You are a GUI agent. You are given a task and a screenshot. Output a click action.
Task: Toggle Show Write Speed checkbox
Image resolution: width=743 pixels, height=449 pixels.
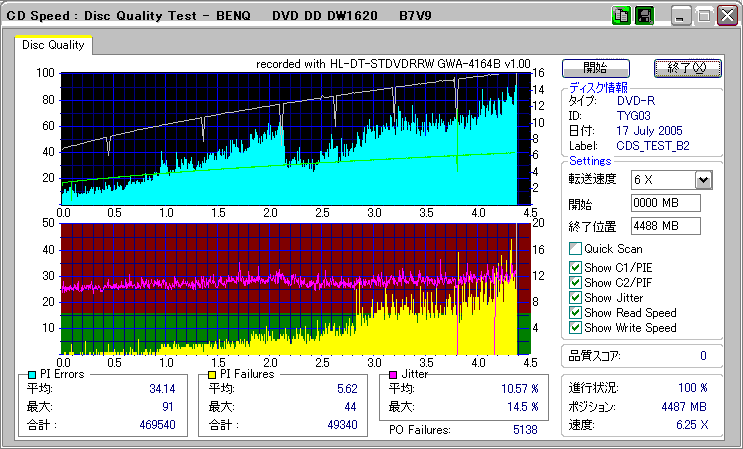point(575,327)
